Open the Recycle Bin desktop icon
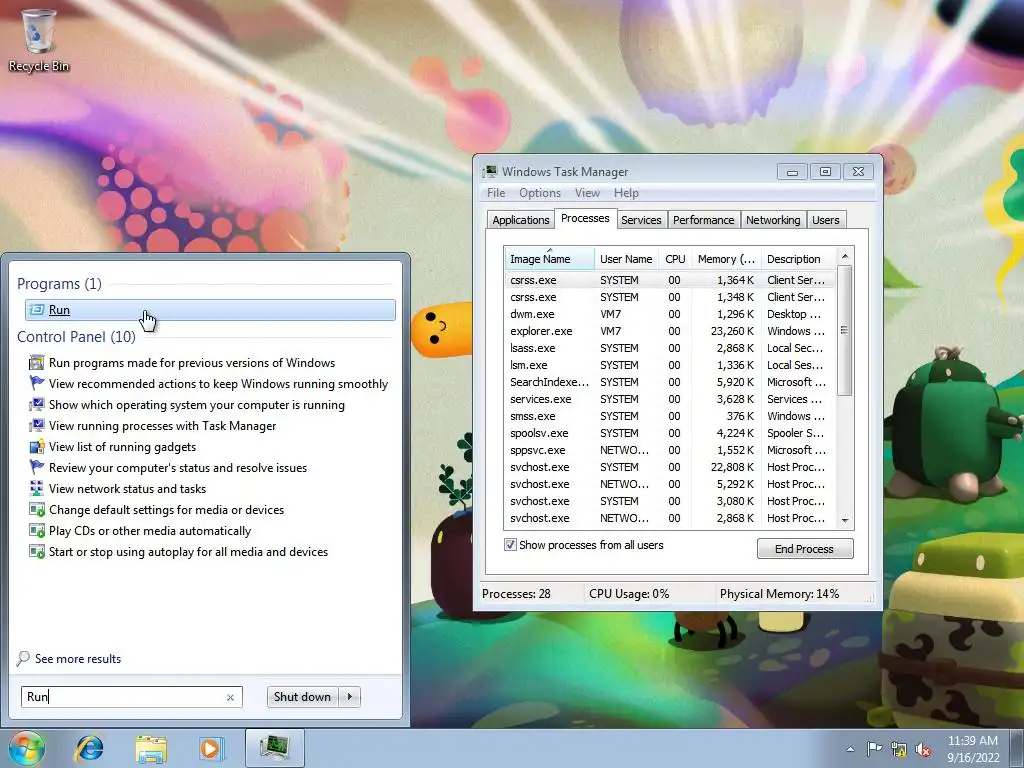1024x768 pixels. coord(39,39)
